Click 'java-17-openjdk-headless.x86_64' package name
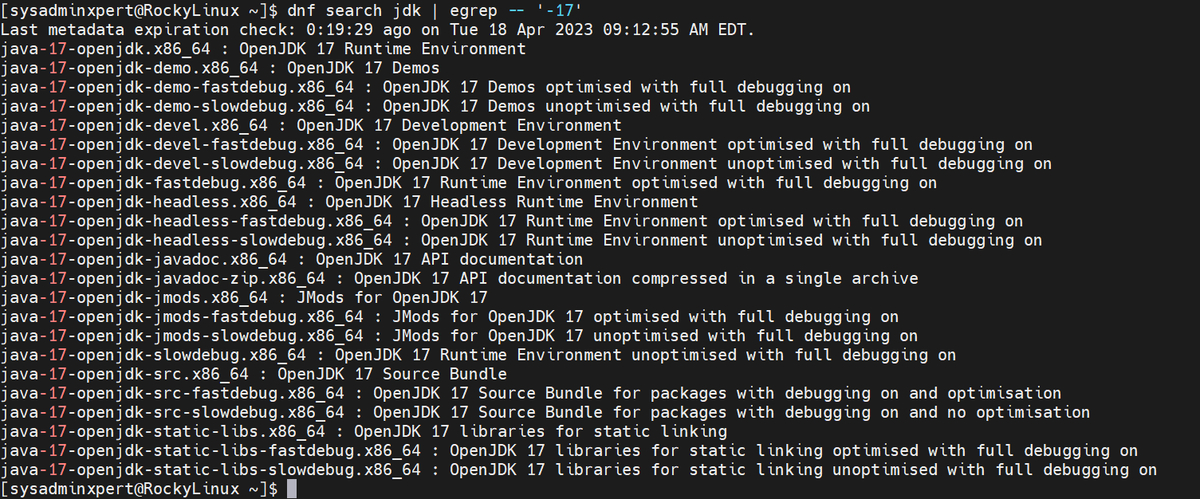The image size is (1200, 499). click(148, 201)
